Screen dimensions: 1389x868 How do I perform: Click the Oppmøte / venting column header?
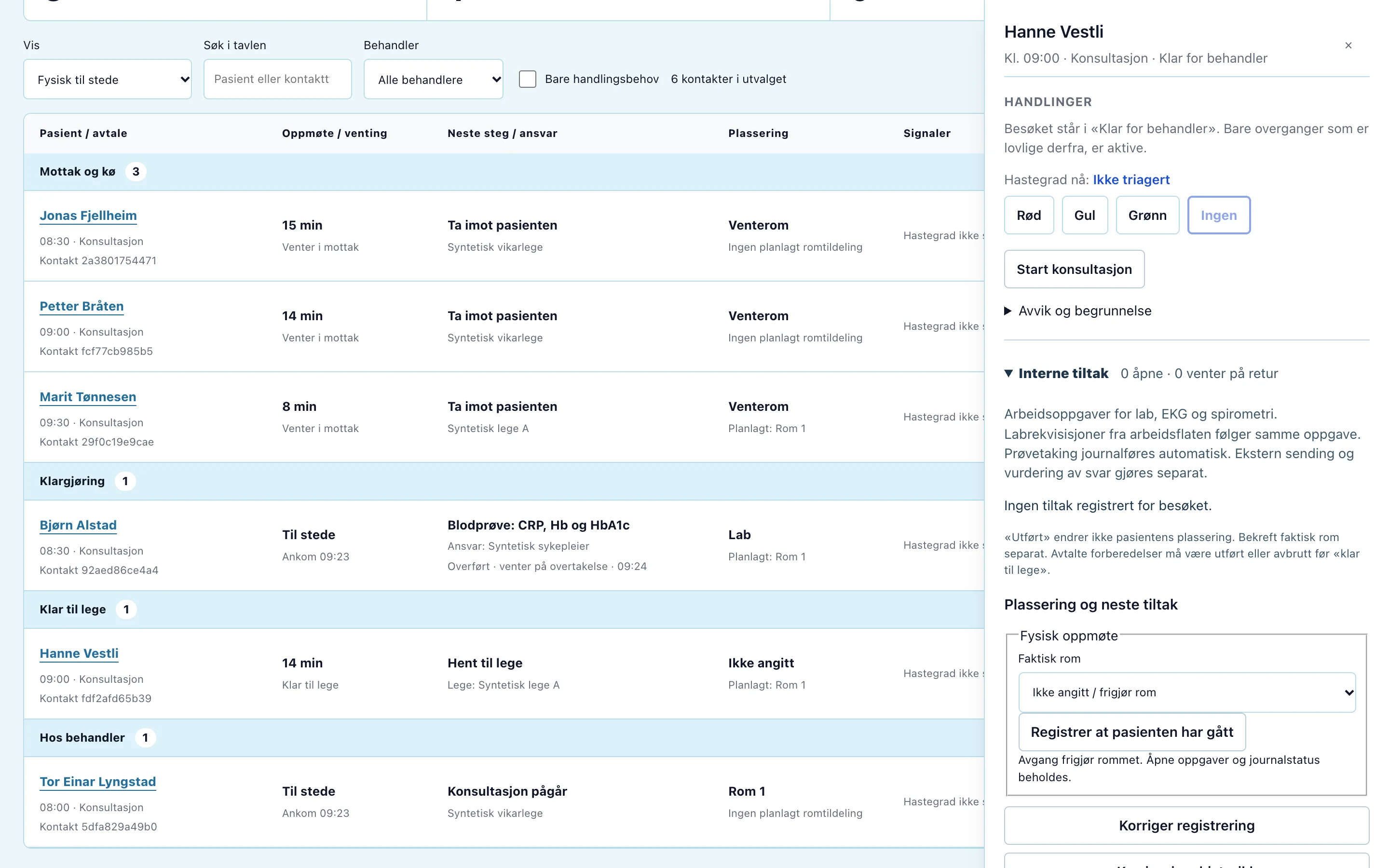coord(335,133)
